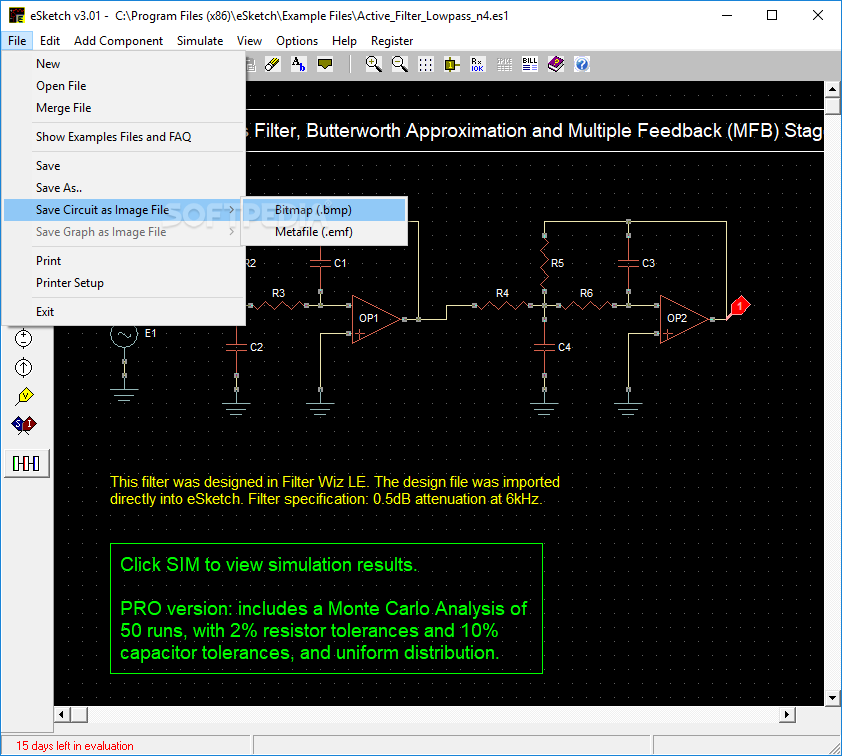Click the vertical scrollbar thumb
Screen dimensions: 842x756
pos(832,106)
